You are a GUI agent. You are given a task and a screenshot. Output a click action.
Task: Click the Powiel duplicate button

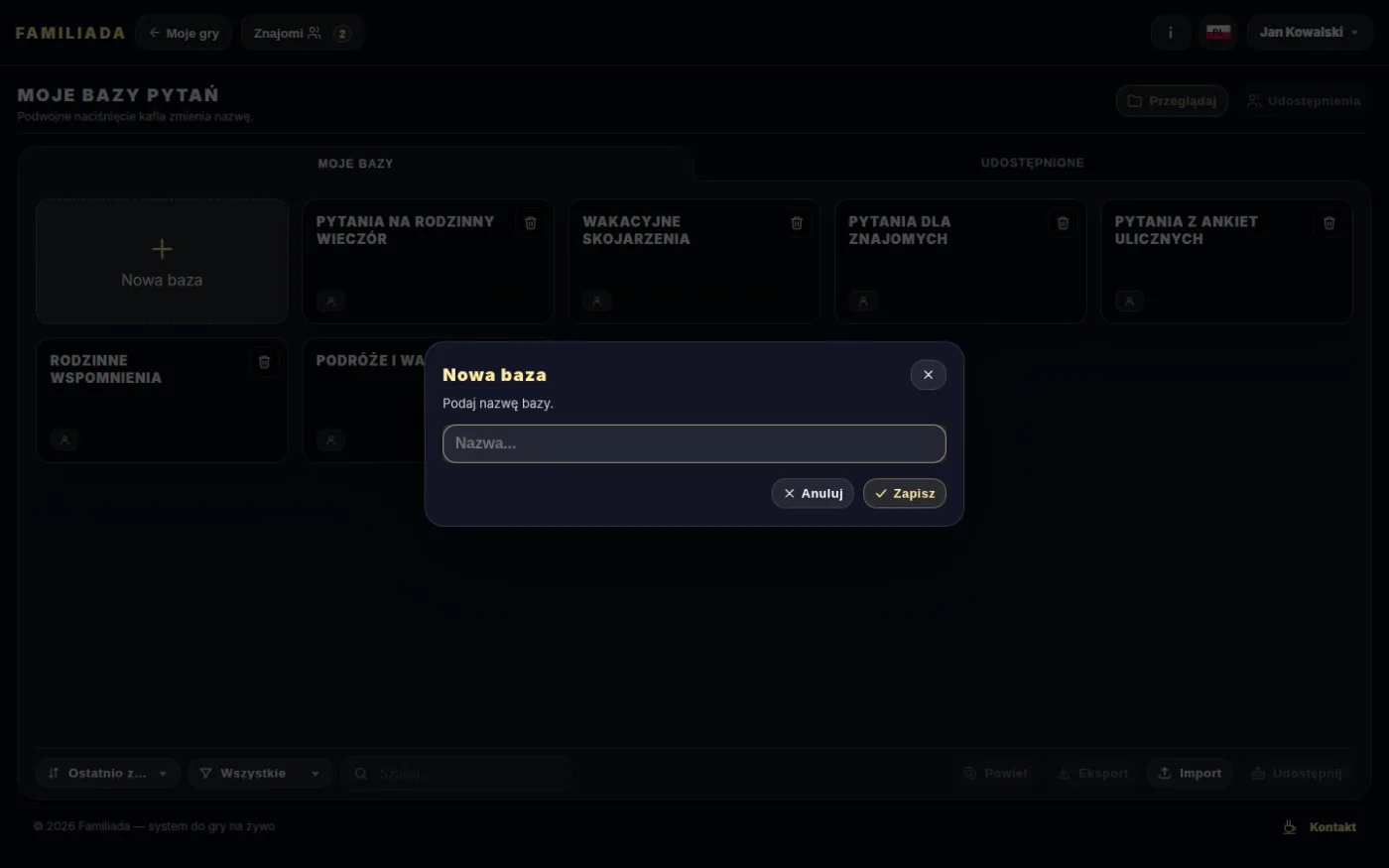(x=995, y=774)
